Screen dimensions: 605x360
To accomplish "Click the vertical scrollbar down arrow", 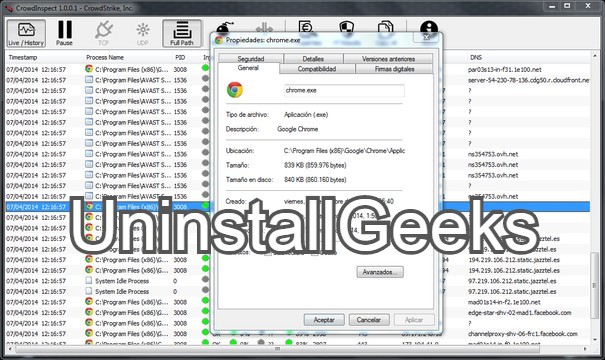I will [595, 340].
